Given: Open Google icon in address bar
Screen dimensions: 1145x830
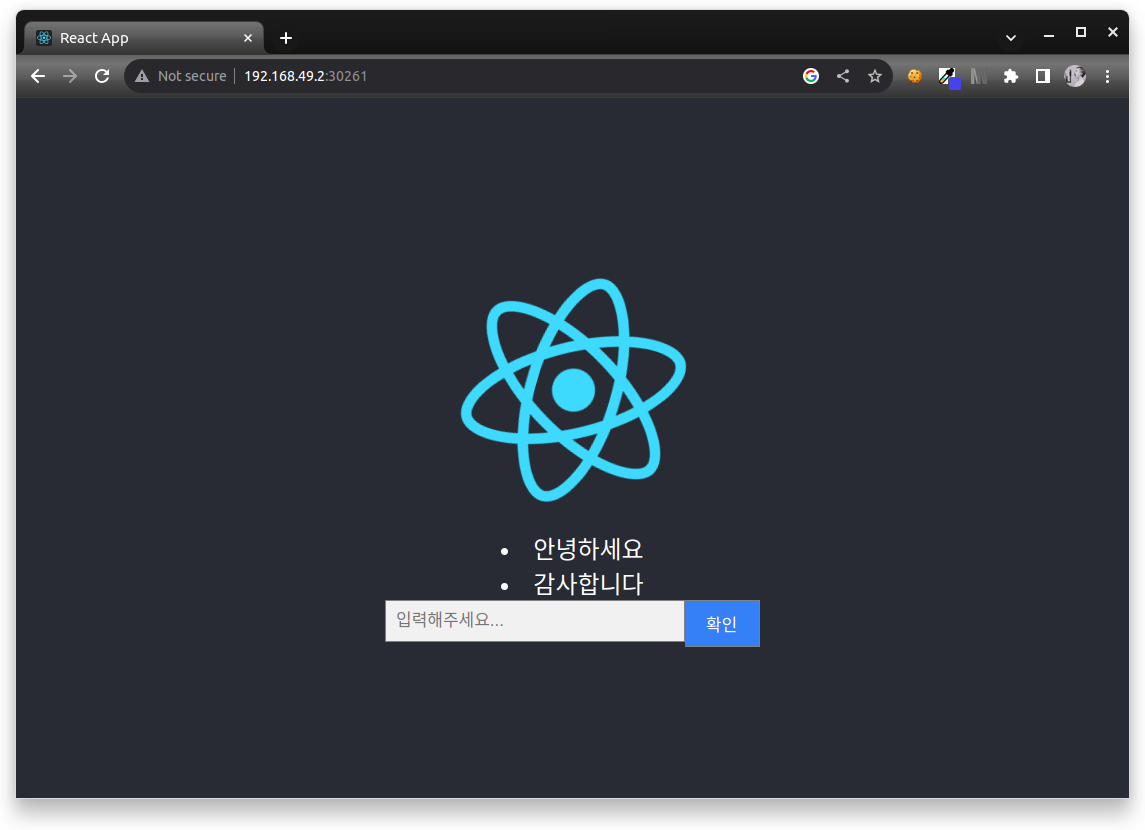Looking at the screenshot, I should coord(811,76).
